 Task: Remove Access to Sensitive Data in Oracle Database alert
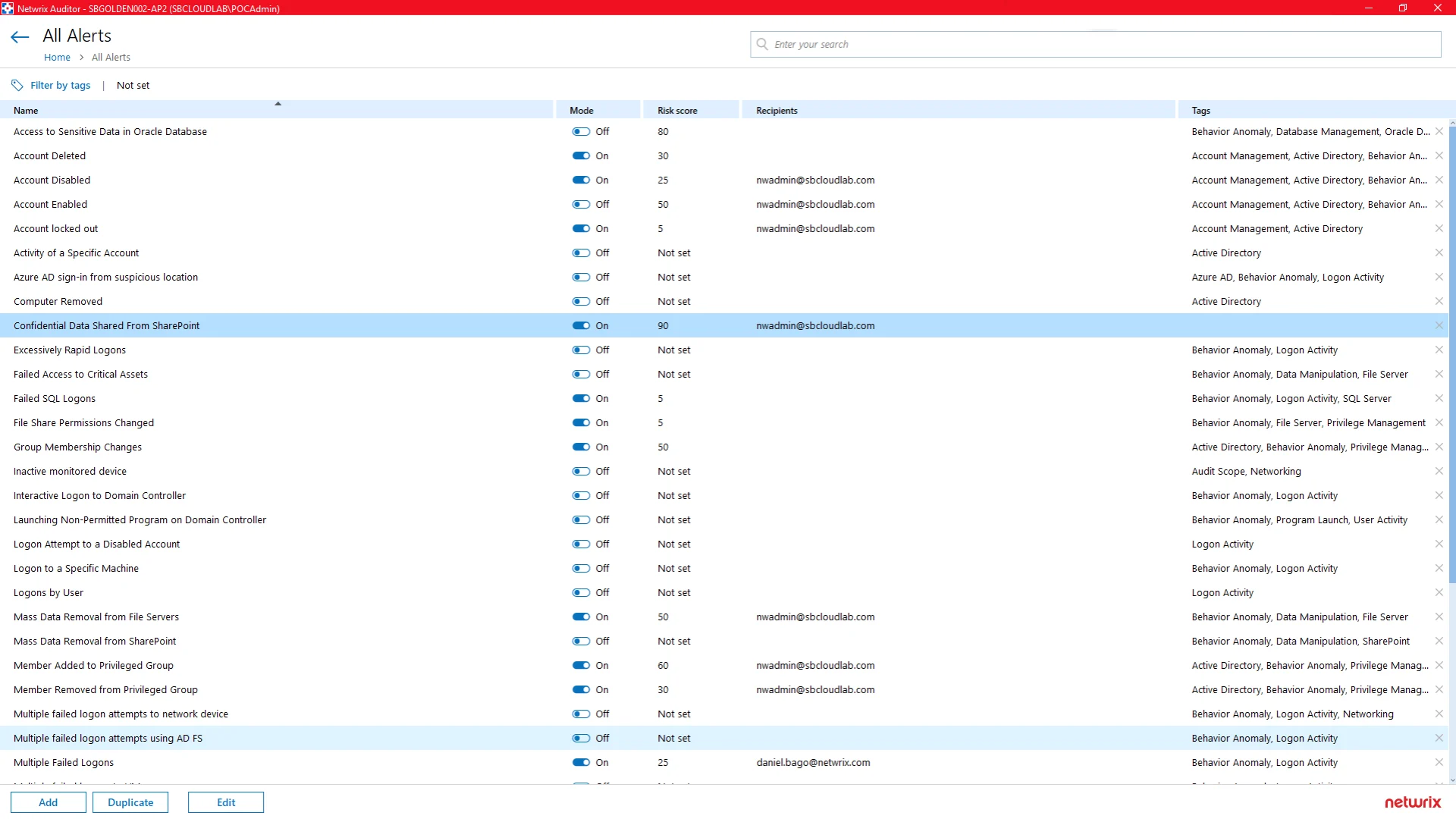pyautogui.click(x=1439, y=131)
